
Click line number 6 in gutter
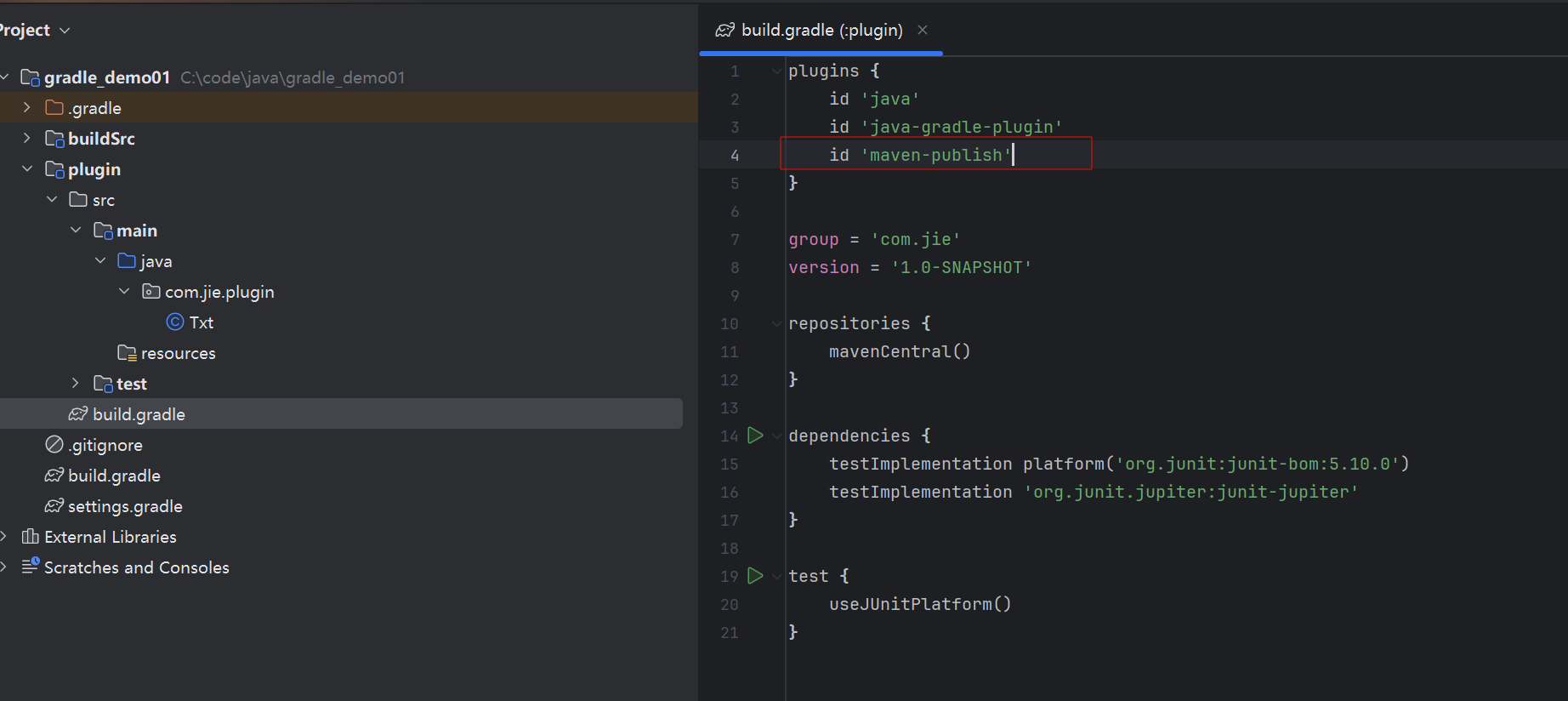tap(735, 211)
